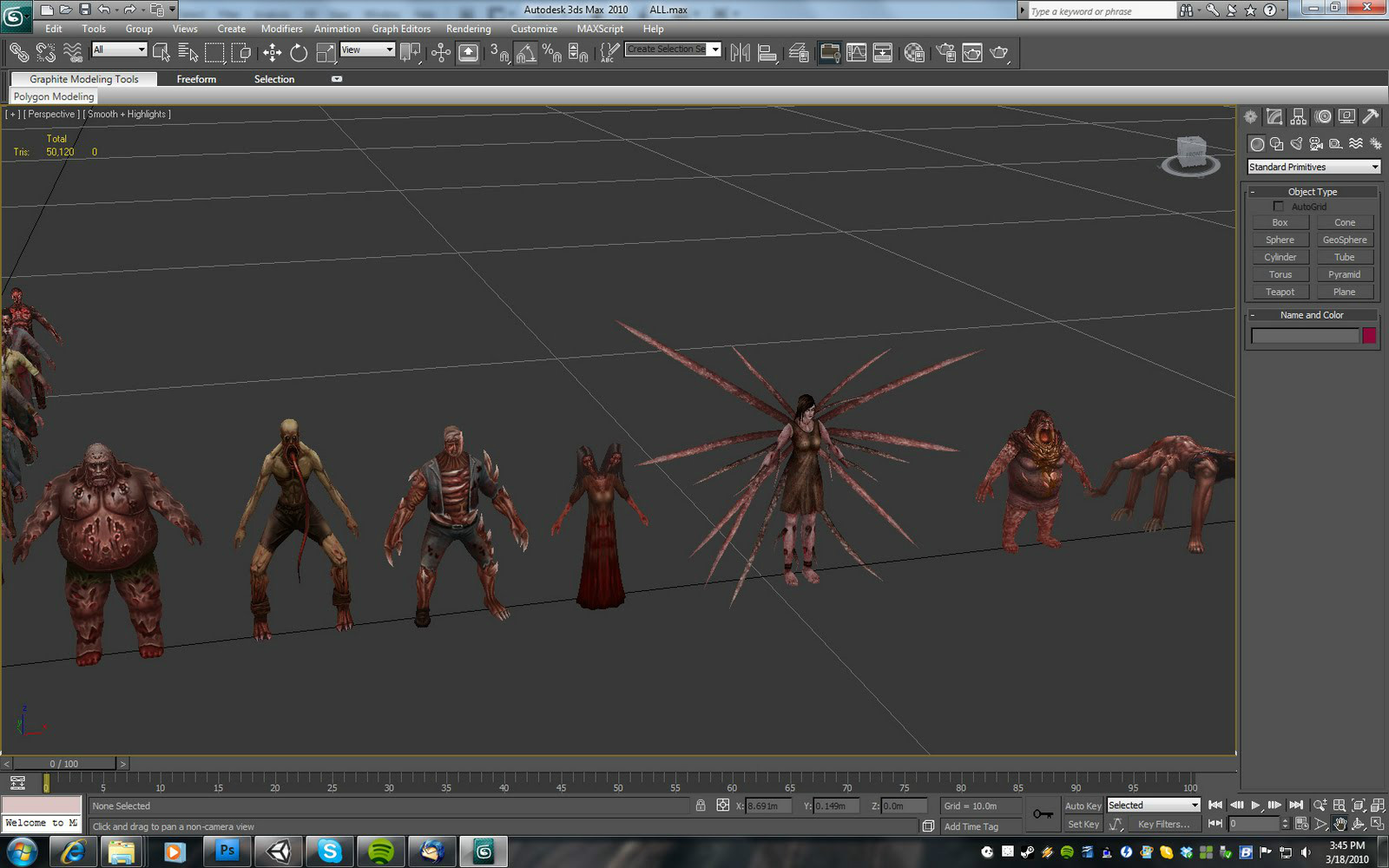1389x868 pixels.
Task: Click the Teapot primitive button
Action: click(x=1280, y=292)
